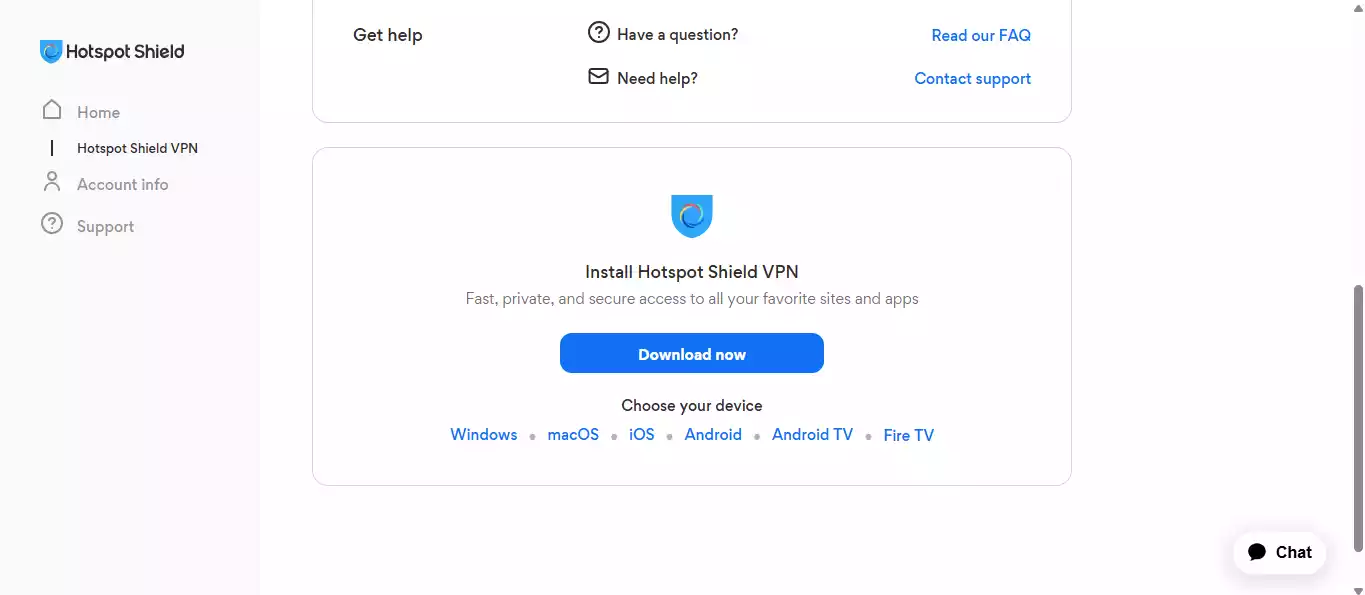Viewport: 1365px width, 595px height.
Task: Click the question mark icon beside Have a question
Action: (x=598, y=33)
